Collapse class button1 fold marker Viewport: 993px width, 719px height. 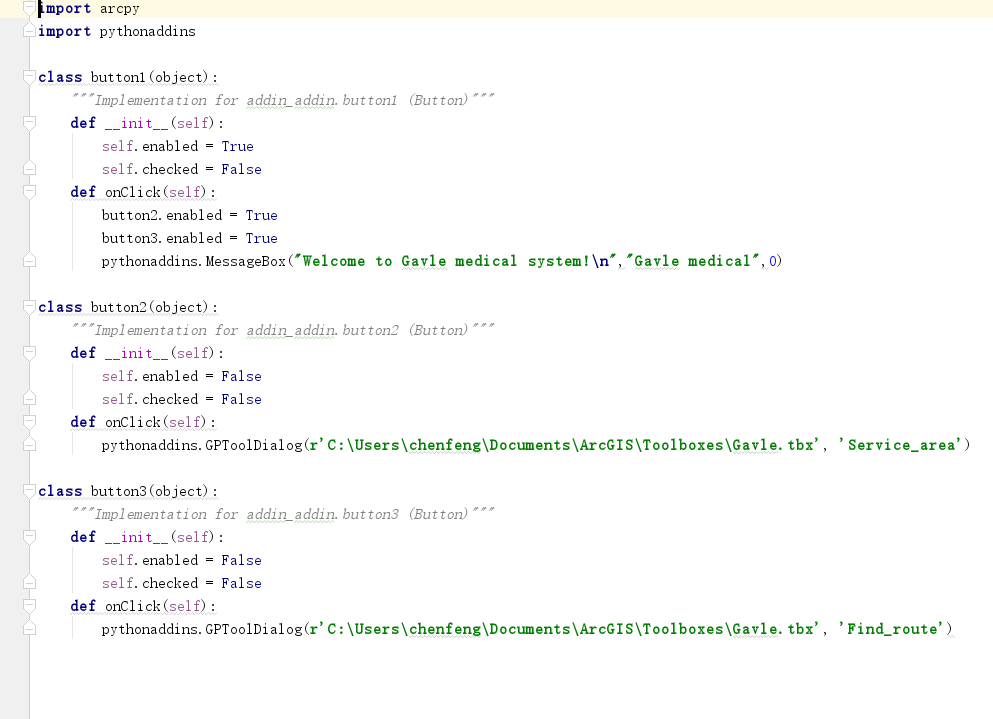29,77
